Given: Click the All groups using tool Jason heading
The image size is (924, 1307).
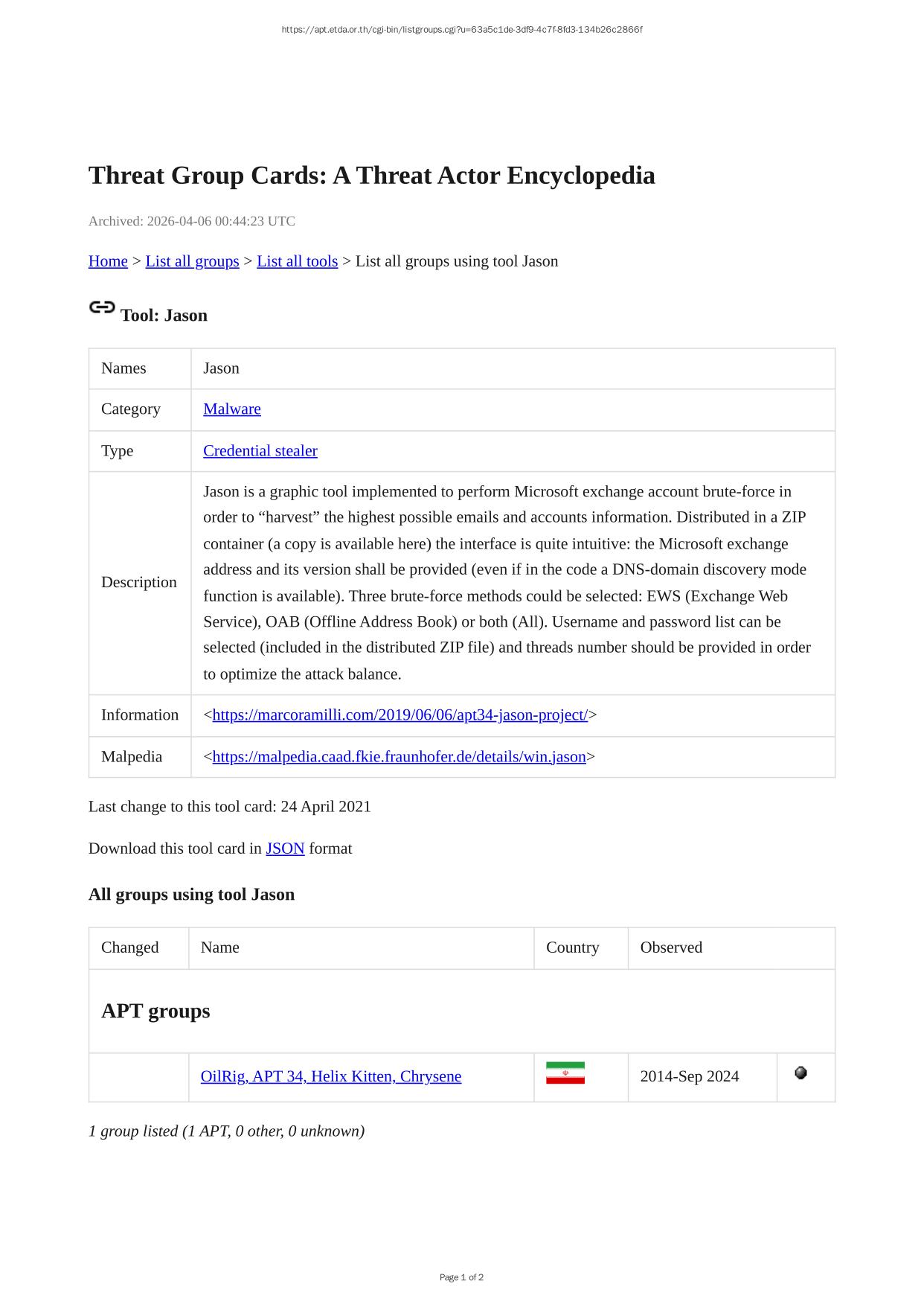Looking at the screenshot, I should pos(191,895).
